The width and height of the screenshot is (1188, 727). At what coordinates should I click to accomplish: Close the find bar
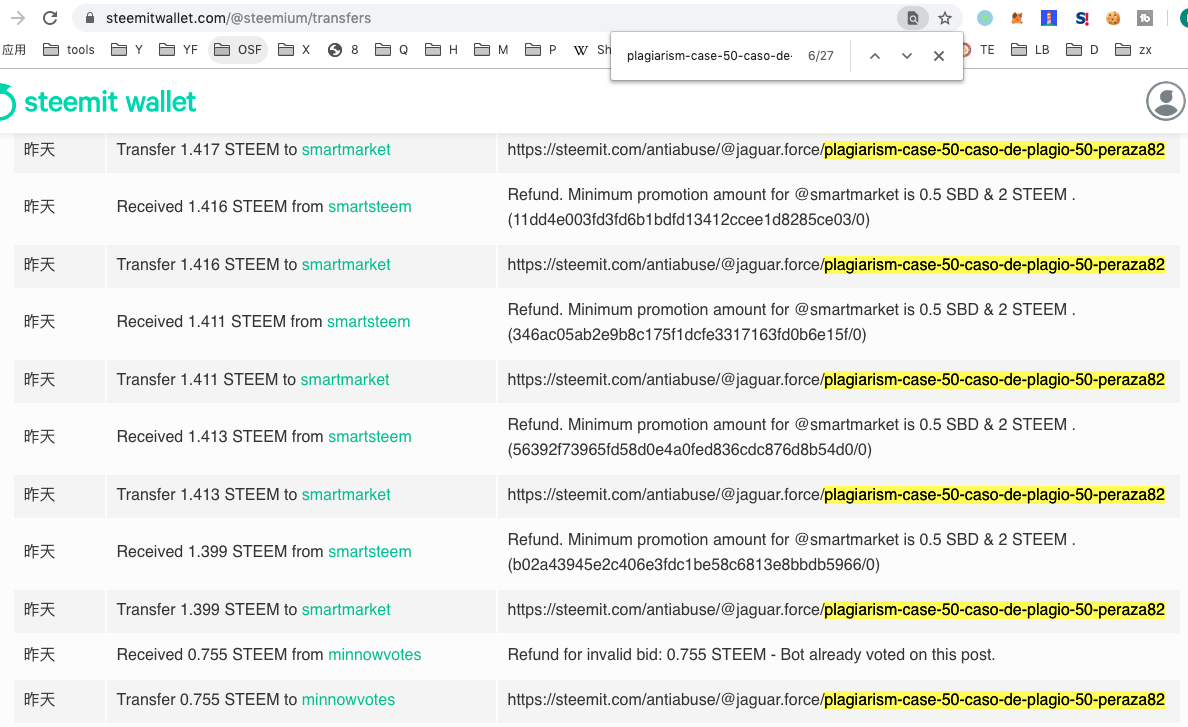pos(939,56)
